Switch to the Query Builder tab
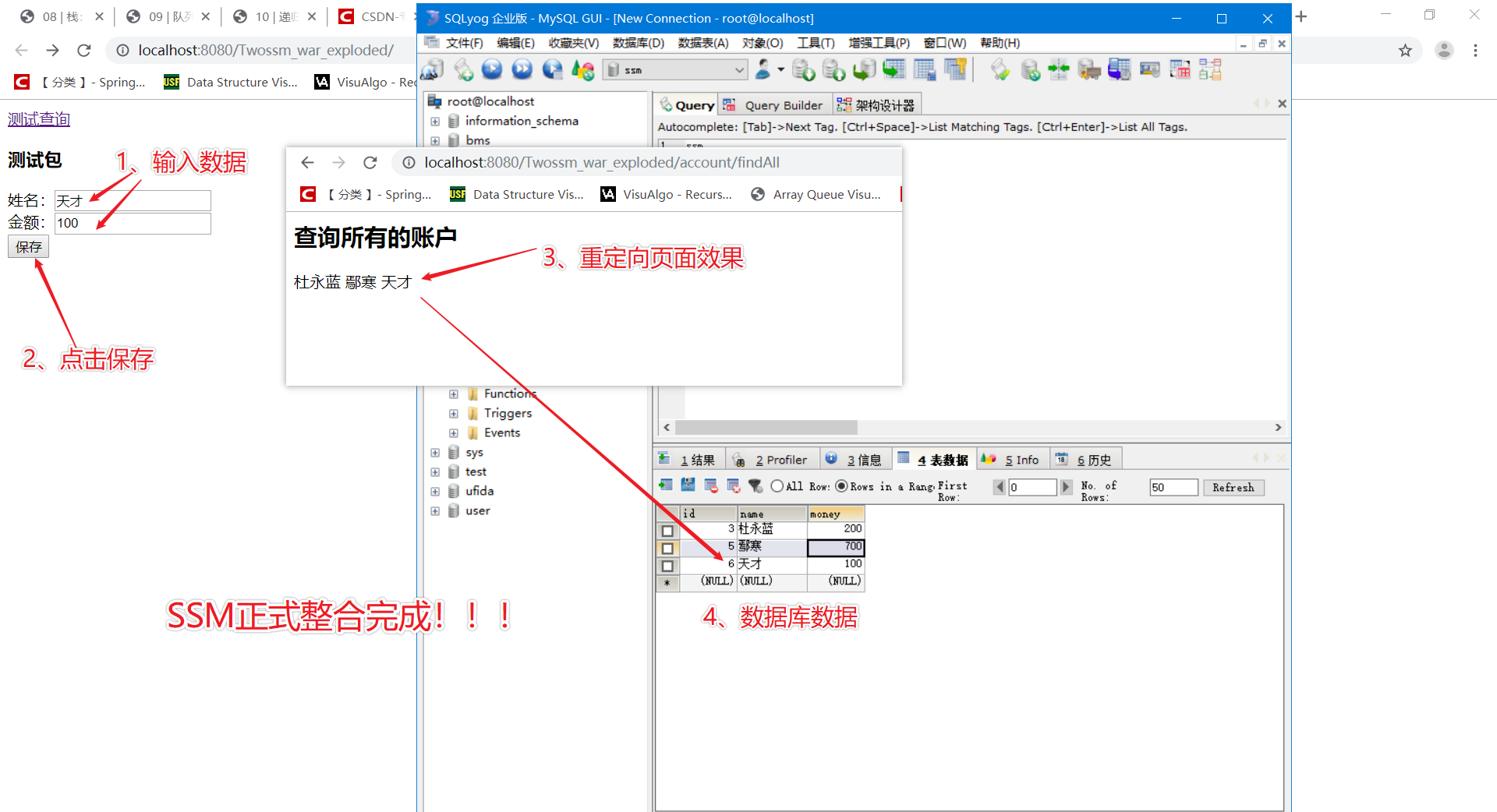This screenshot has width=1497, height=812. [774, 105]
